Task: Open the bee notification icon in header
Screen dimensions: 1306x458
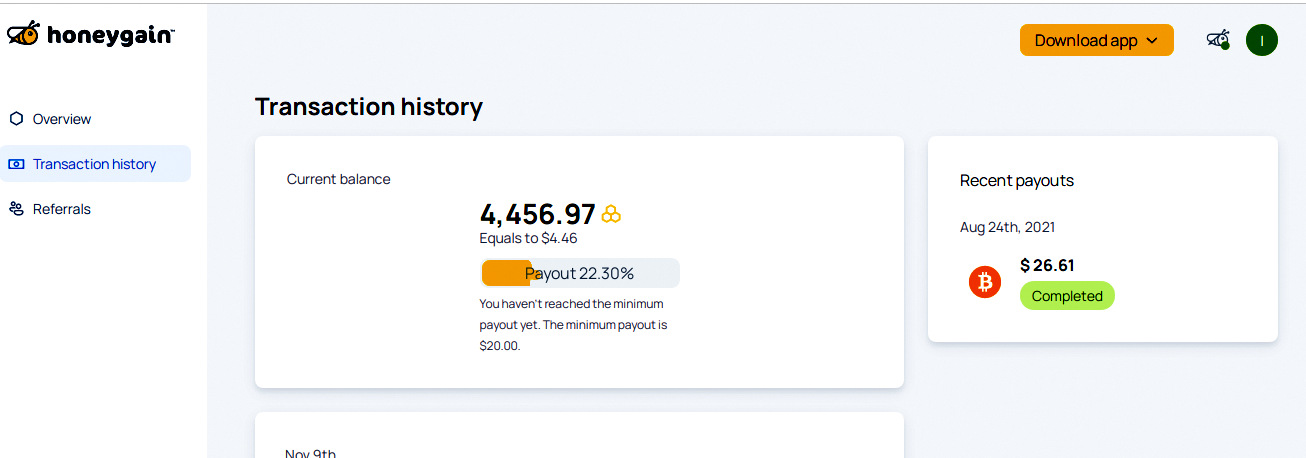Action: pyautogui.click(x=1217, y=40)
